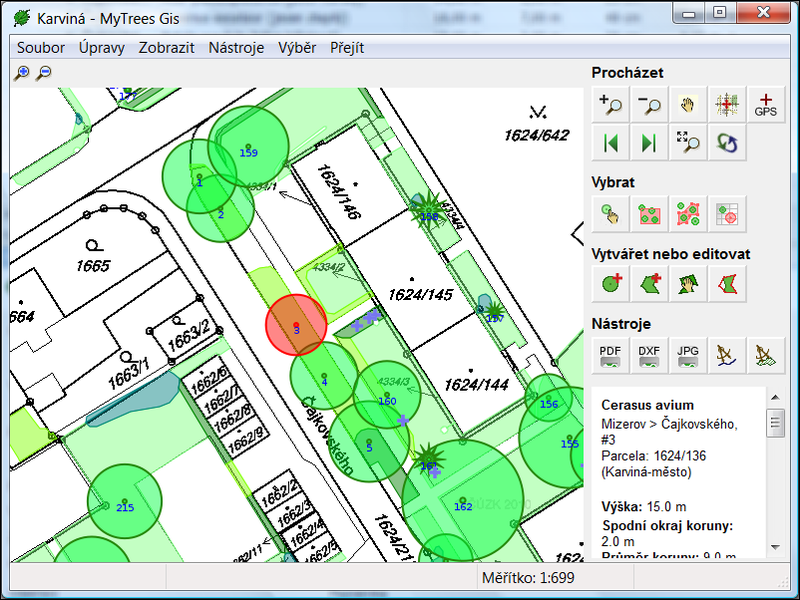Click tree 159 on the map
This screenshot has width=800, height=600.
(x=248, y=146)
